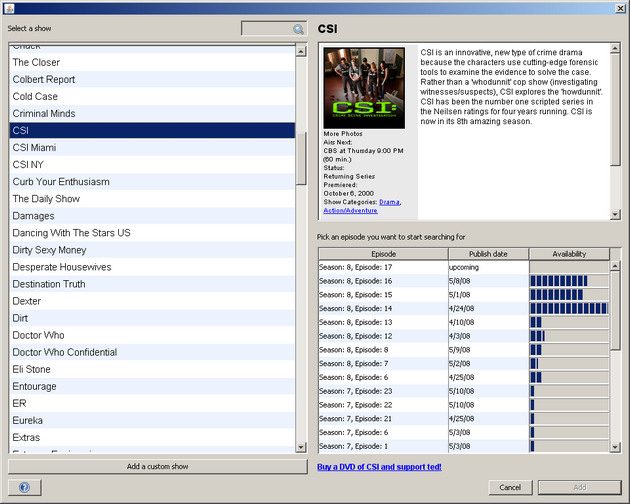Select Entourage in show list

click(152, 386)
